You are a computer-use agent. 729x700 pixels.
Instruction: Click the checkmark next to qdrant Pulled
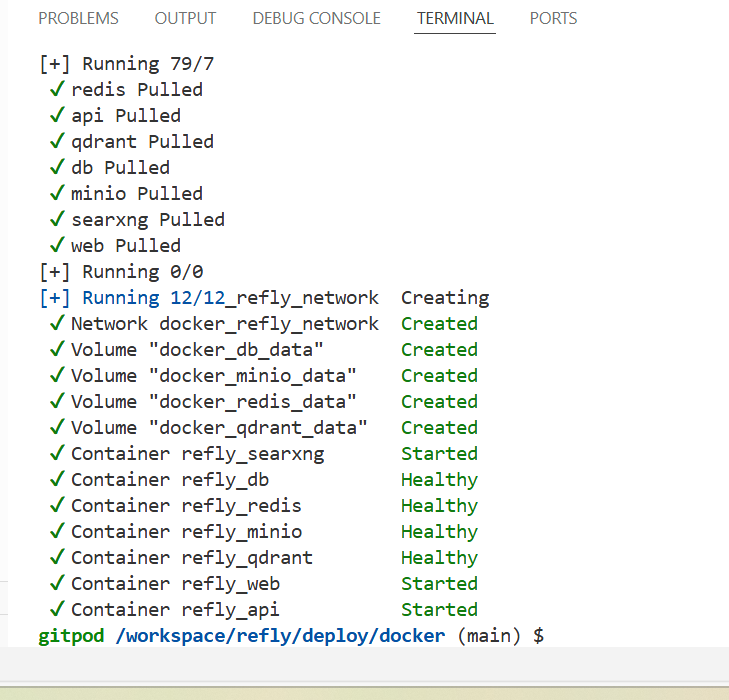pos(57,142)
